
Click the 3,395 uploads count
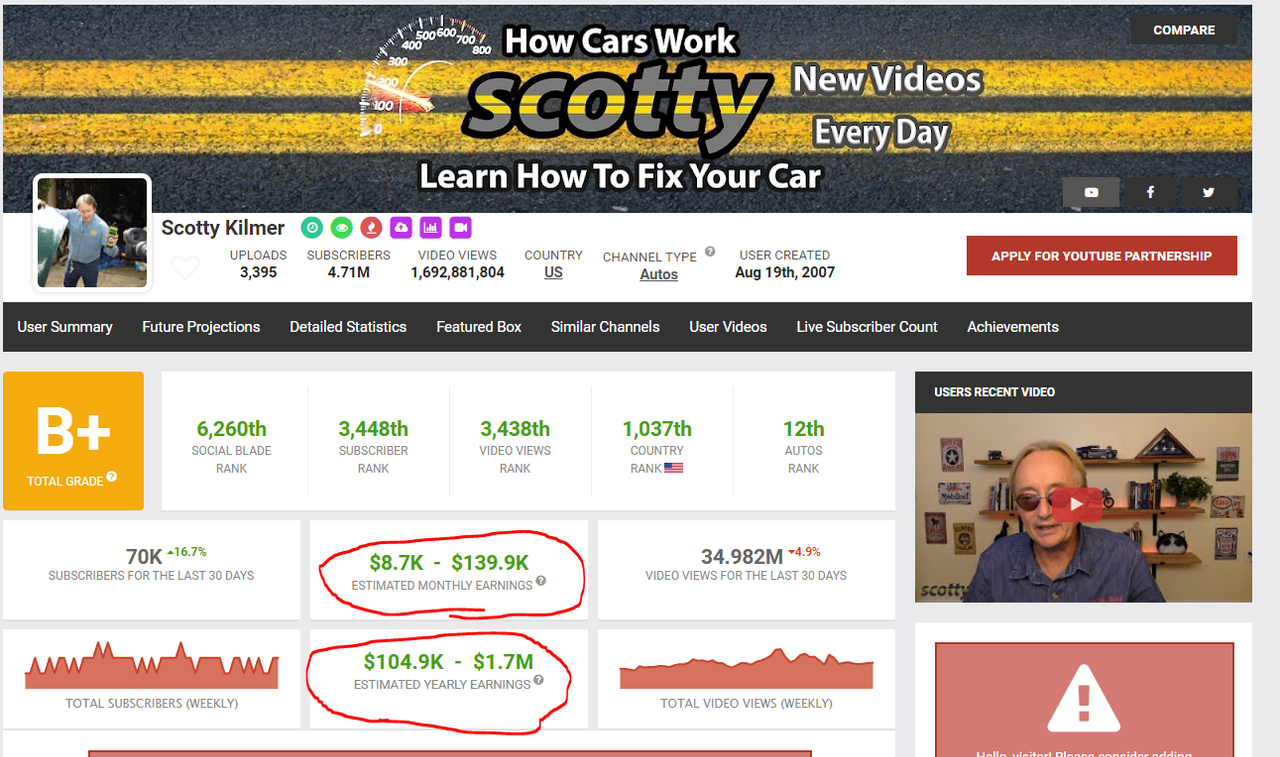[258, 272]
